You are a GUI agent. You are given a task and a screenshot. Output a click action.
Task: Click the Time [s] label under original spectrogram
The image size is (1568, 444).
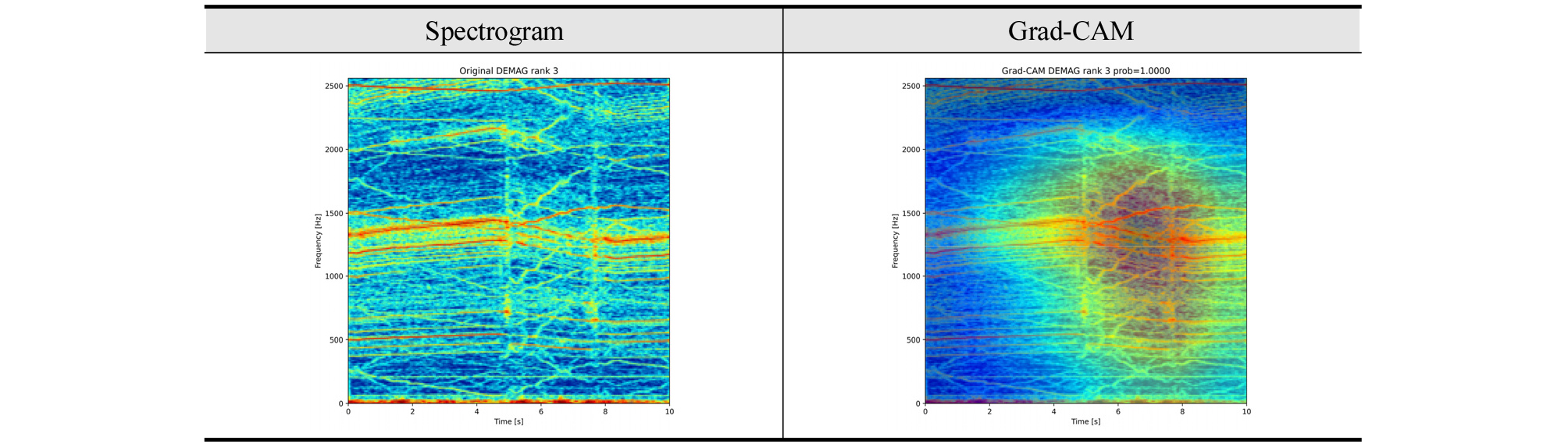click(x=508, y=422)
